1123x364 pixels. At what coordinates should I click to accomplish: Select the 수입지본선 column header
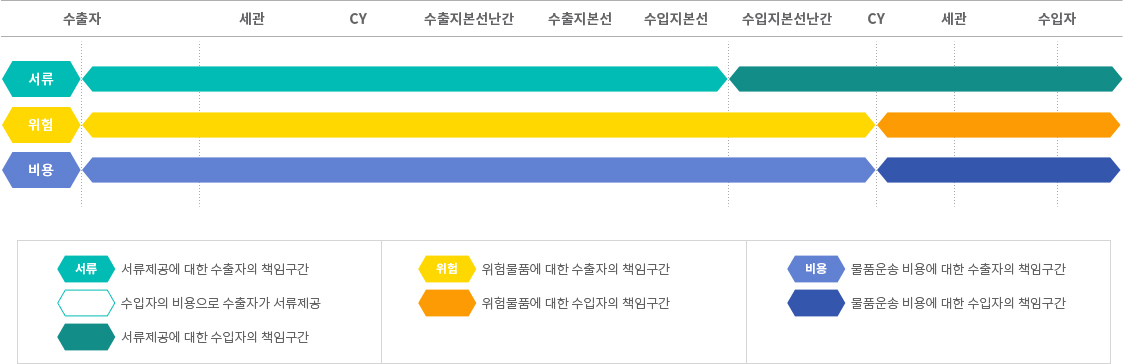(675, 19)
